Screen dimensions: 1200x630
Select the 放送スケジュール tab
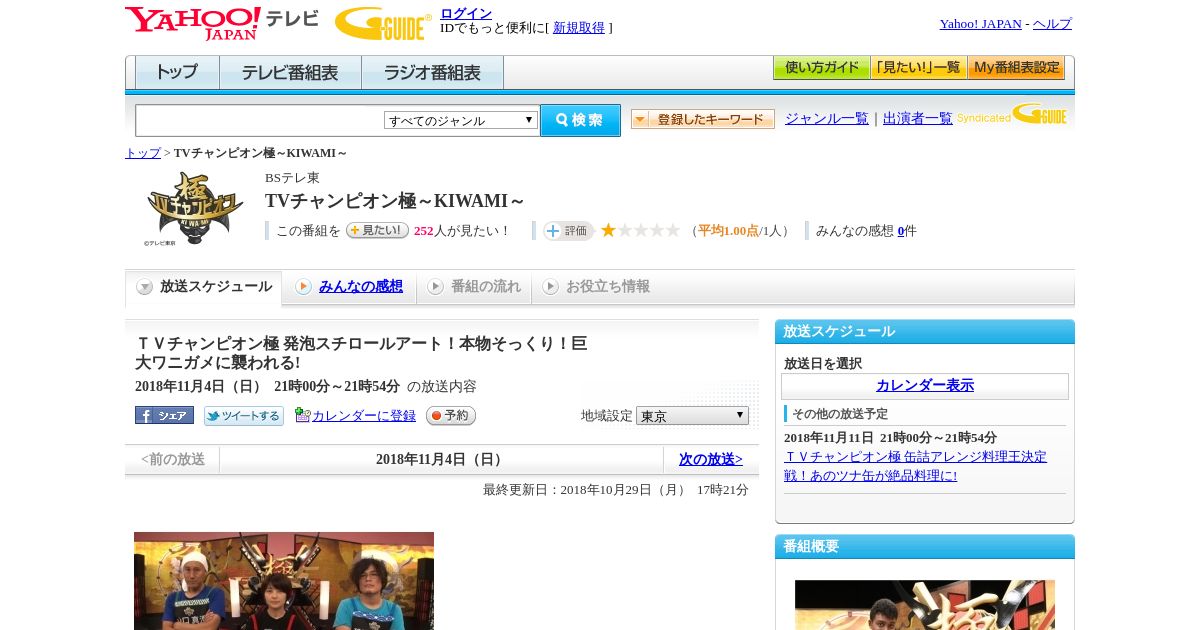coord(203,287)
